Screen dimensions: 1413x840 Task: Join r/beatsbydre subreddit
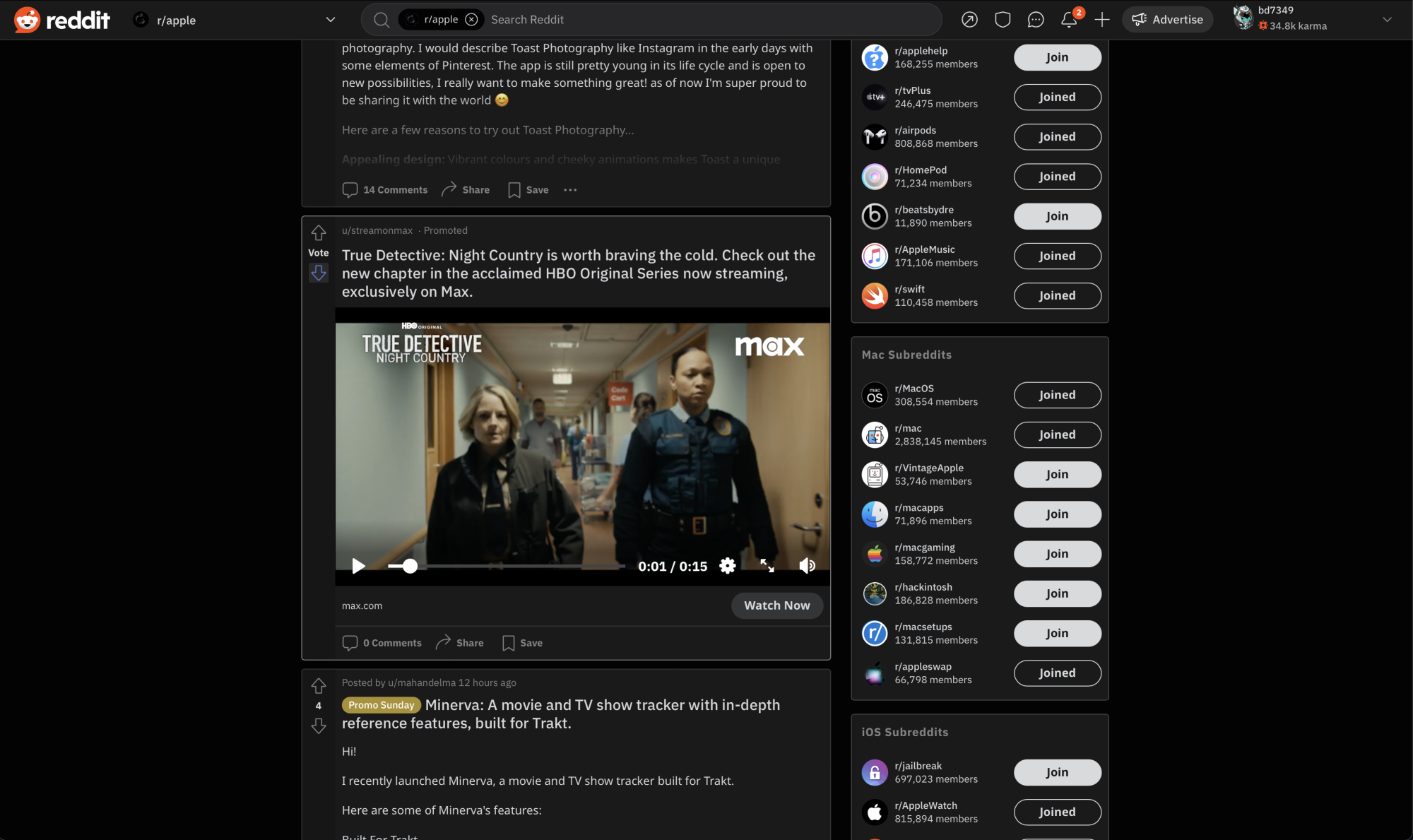point(1057,216)
